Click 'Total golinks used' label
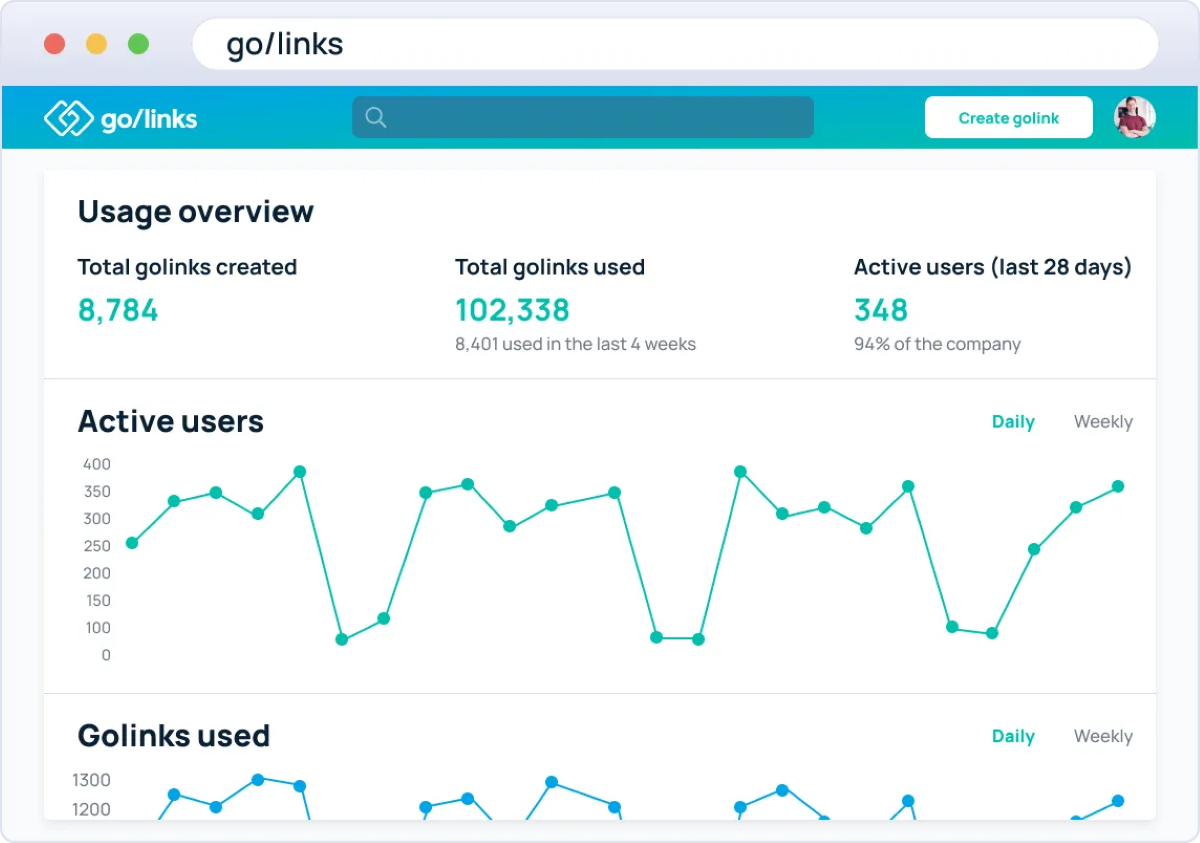 click(550, 267)
